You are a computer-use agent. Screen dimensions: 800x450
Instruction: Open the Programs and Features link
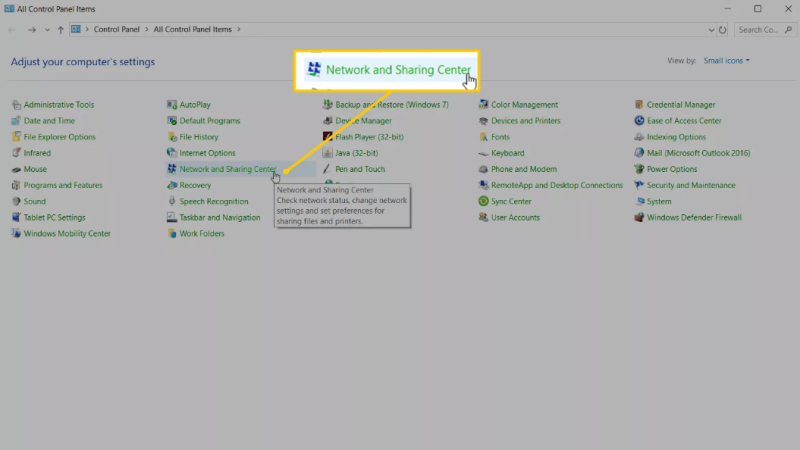point(63,185)
